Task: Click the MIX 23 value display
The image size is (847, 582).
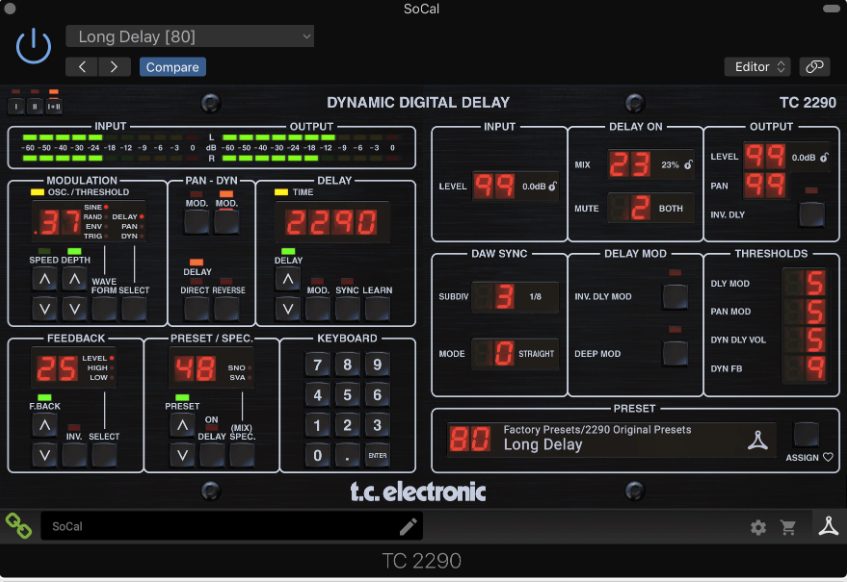Action: (630, 165)
